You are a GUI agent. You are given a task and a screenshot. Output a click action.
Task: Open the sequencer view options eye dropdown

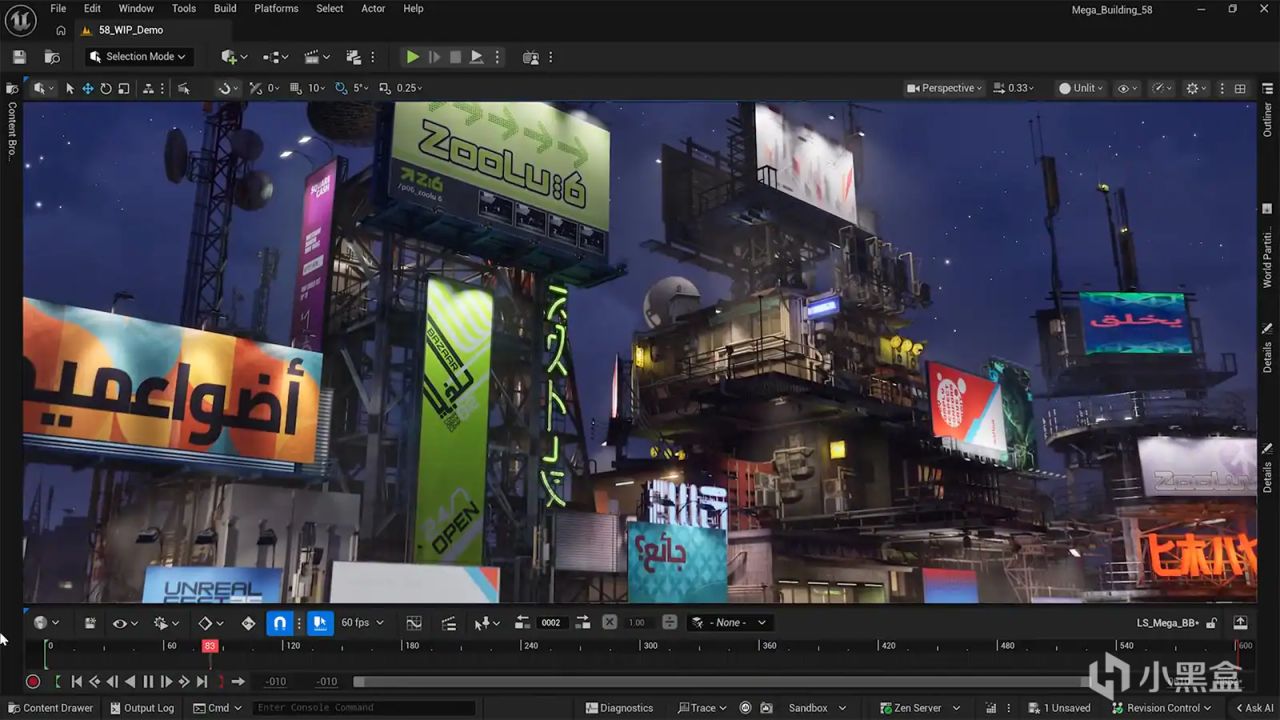click(x=125, y=623)
